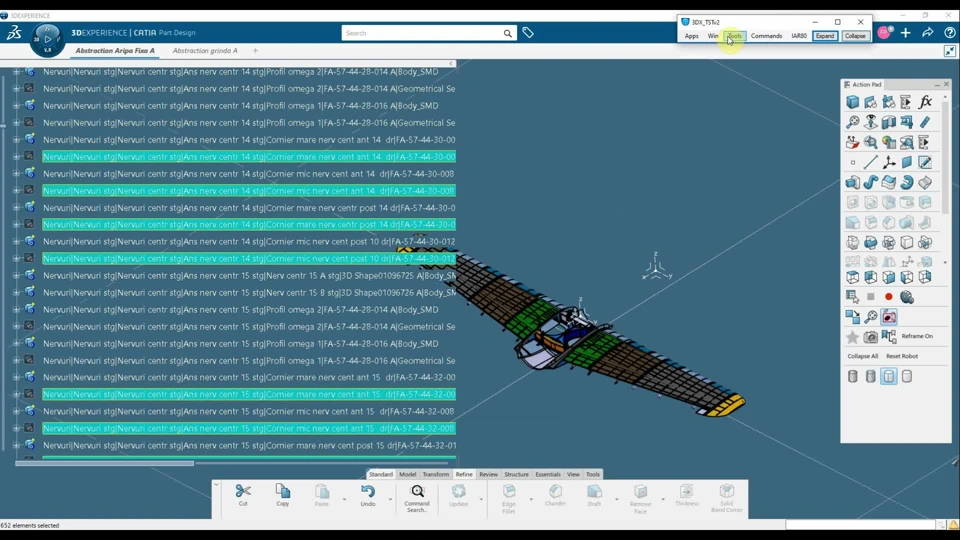This screenshot has width=960, height=540.
Task: Click the Solid Bend Corner tool
Action: pyautogui.click(x=727, y=498)
